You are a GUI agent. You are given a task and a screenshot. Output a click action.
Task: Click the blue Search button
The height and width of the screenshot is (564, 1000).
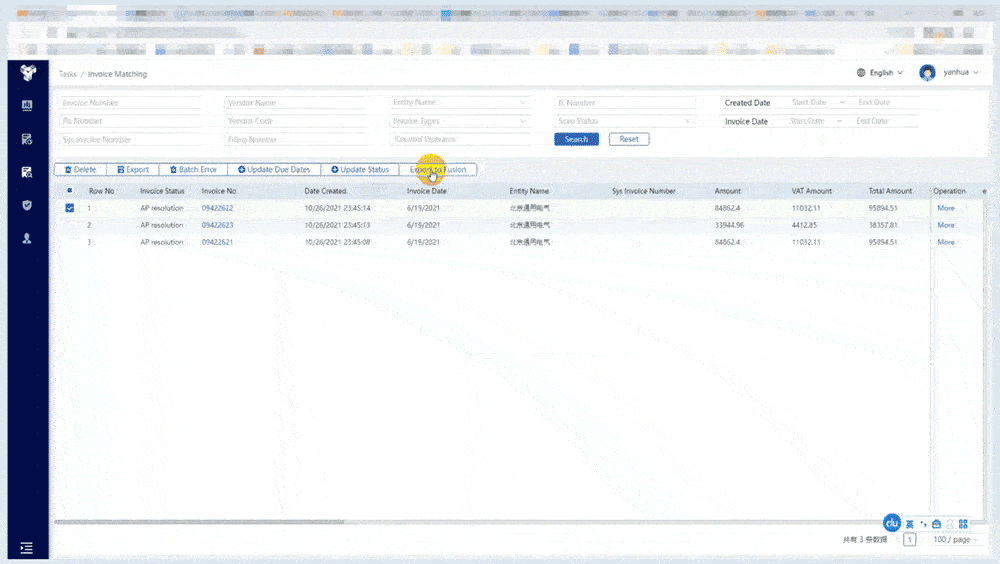tap(576, 139)
